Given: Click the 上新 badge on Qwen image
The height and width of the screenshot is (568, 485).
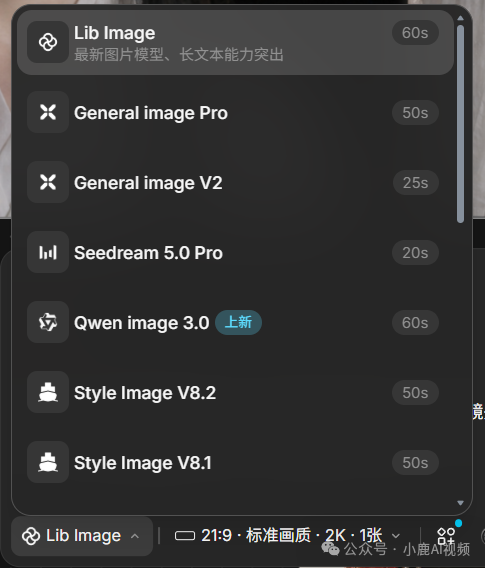Looking at the screenshot, I should click(x=238, y=322).
